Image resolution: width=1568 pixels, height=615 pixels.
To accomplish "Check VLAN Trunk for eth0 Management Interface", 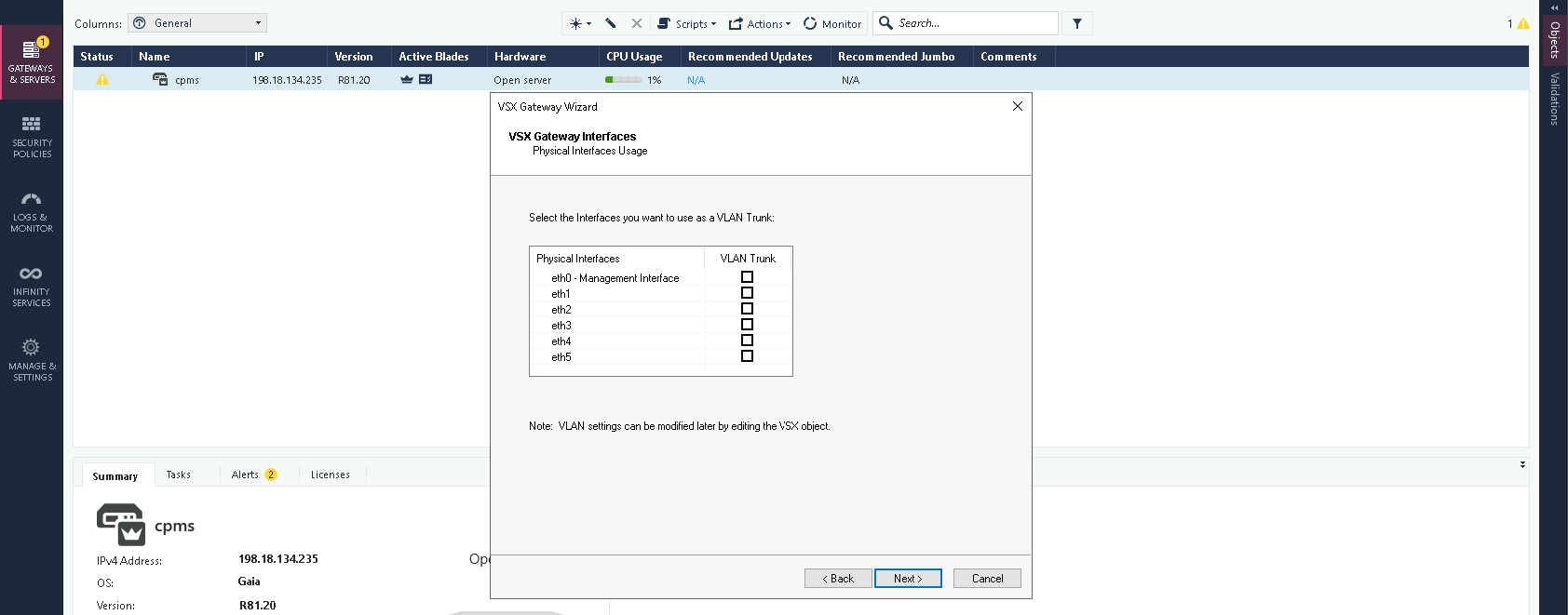I will tap(747, 277).
